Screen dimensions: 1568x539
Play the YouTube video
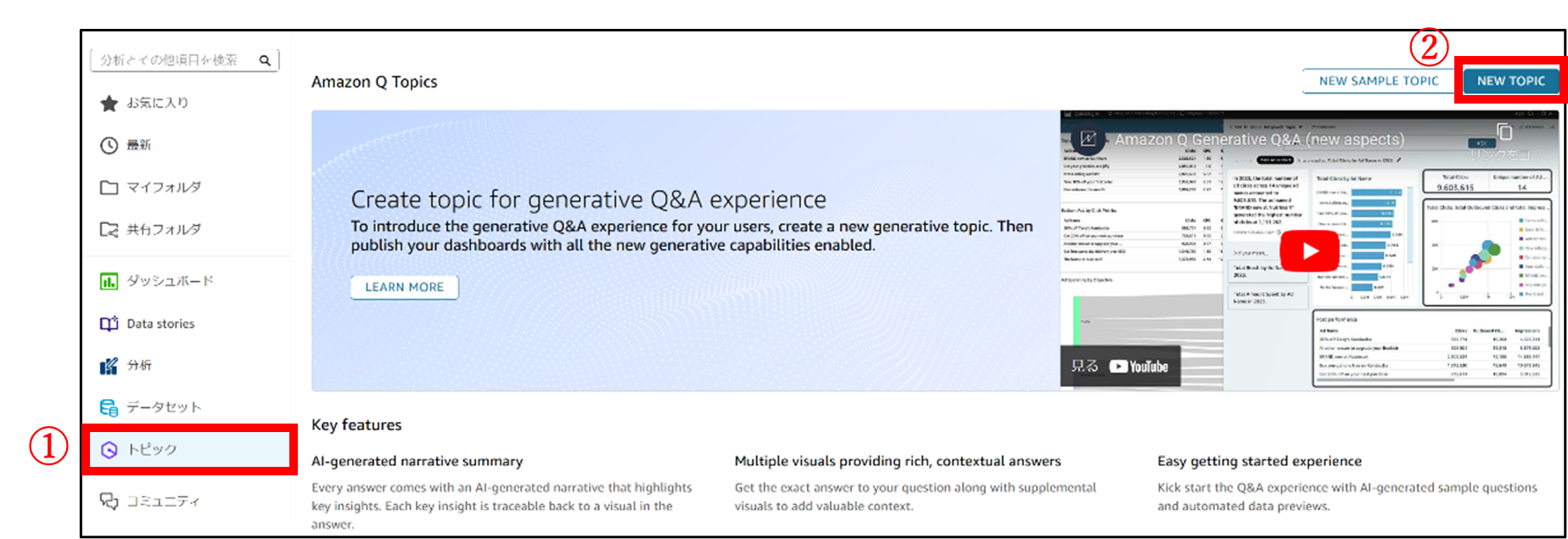(x=1309, y=251)
